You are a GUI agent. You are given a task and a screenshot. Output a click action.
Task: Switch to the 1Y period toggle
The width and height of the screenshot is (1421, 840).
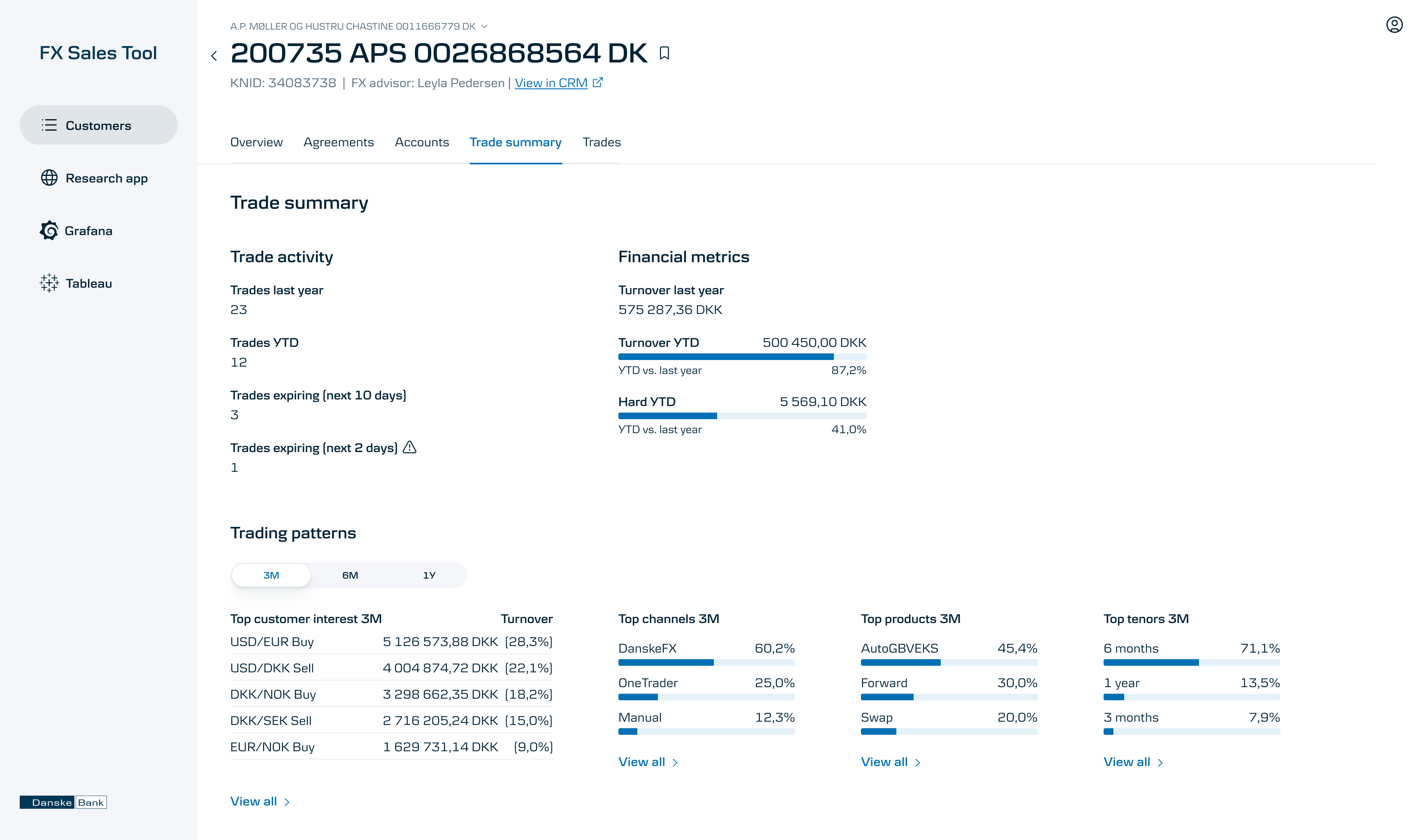[x=429, y=575]
